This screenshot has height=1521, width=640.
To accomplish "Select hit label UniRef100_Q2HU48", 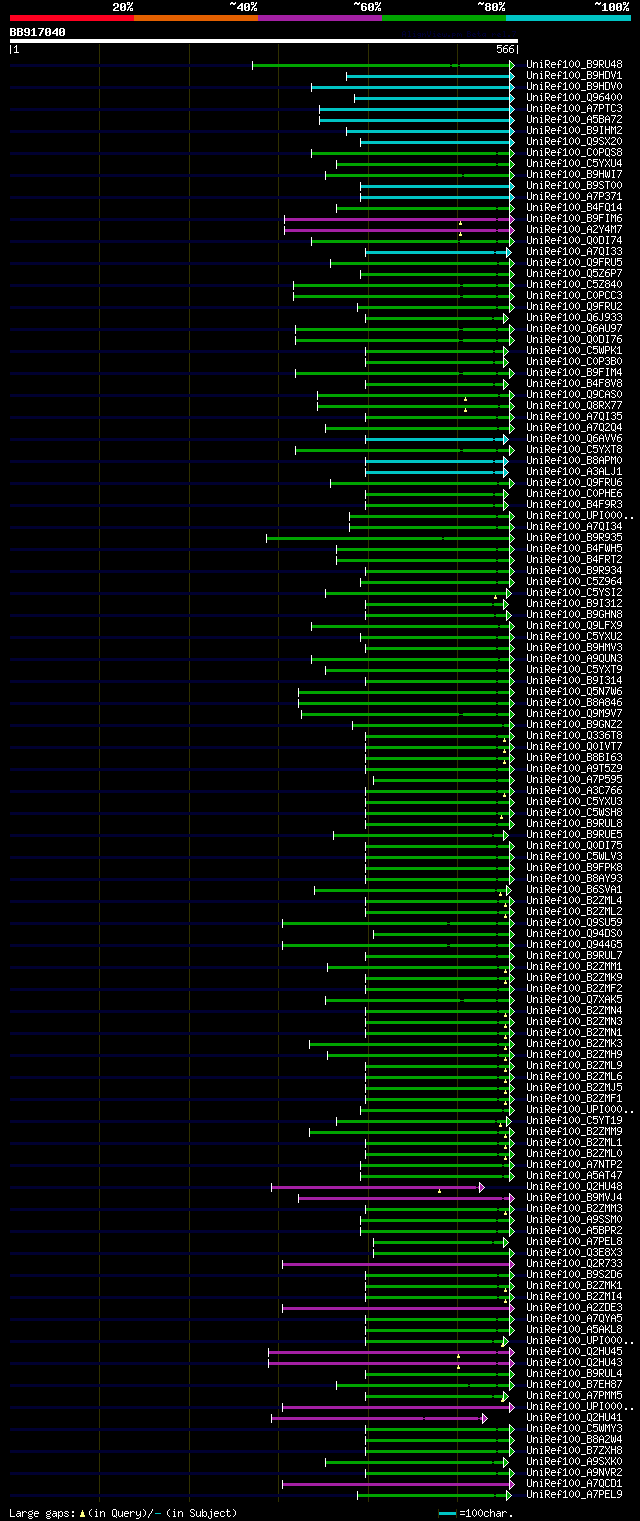I will click(x=574, y=1186).
